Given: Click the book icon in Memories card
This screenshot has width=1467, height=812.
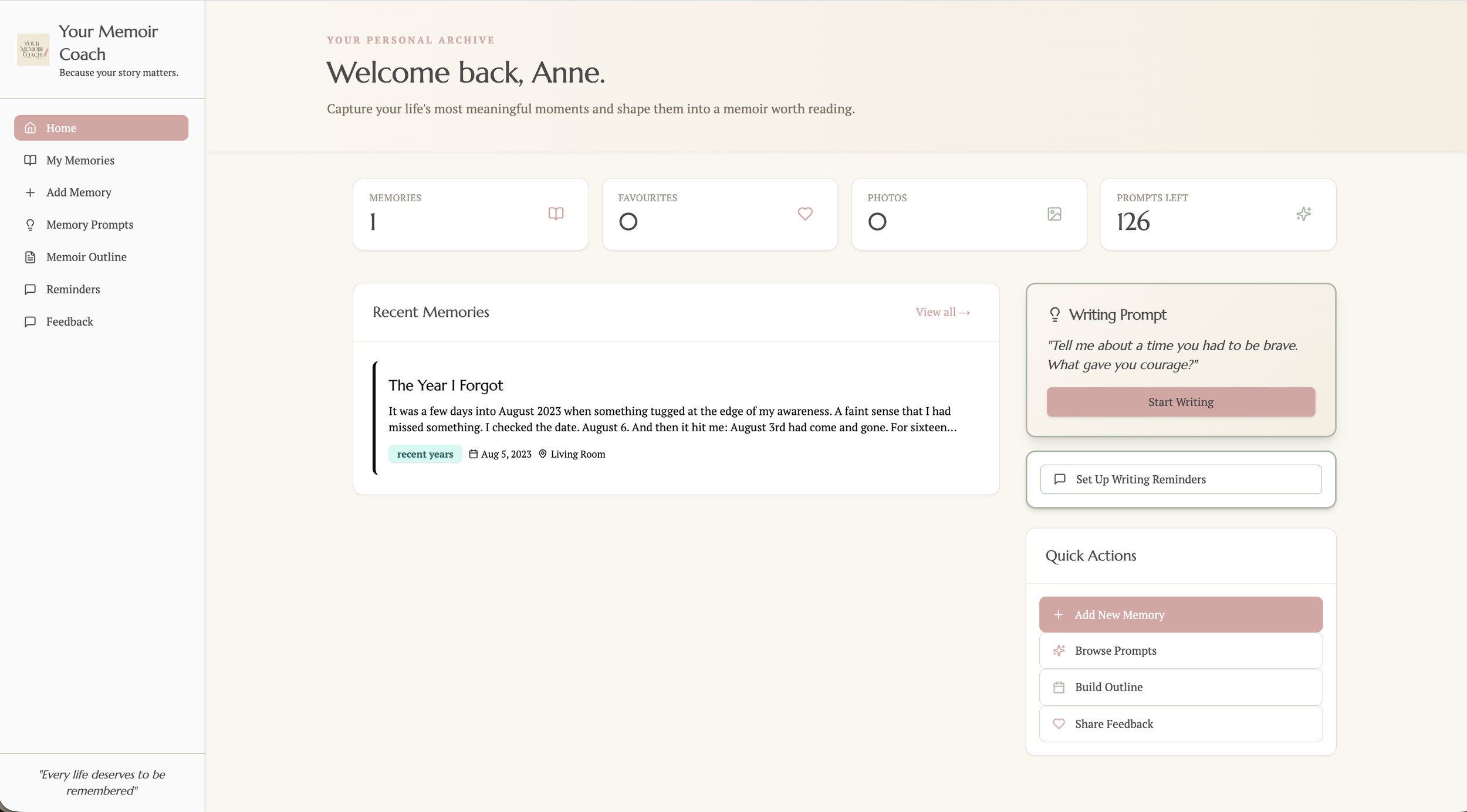Looking at the screenshot, I should (x=556, y=214).
